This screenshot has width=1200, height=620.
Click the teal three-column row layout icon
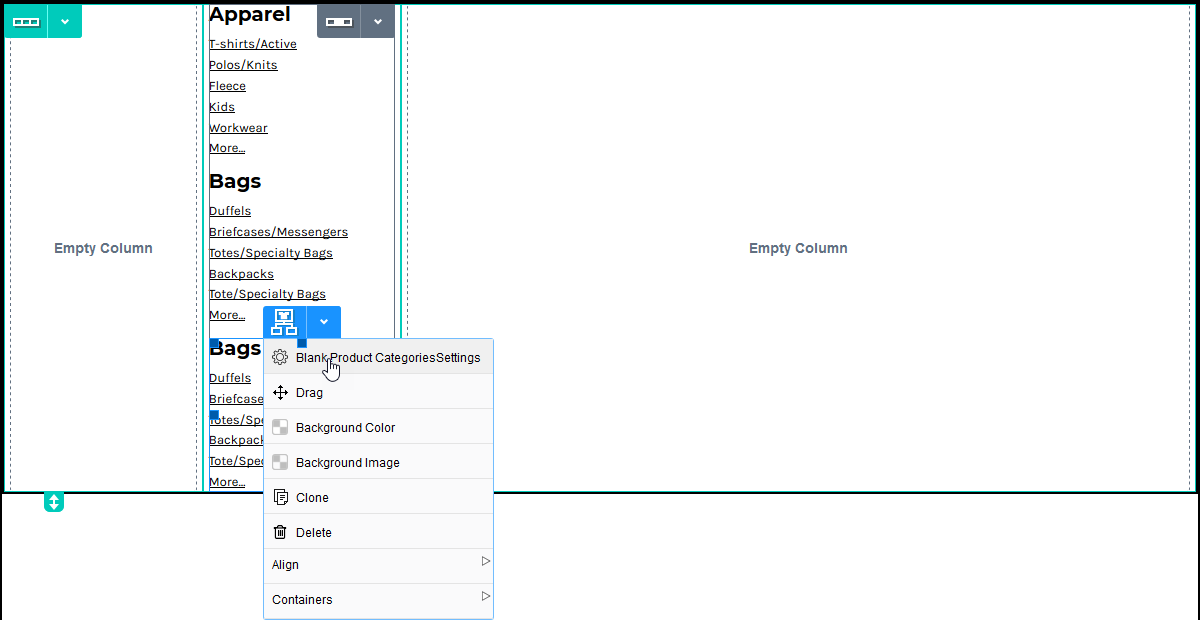(x=26, y=21)
